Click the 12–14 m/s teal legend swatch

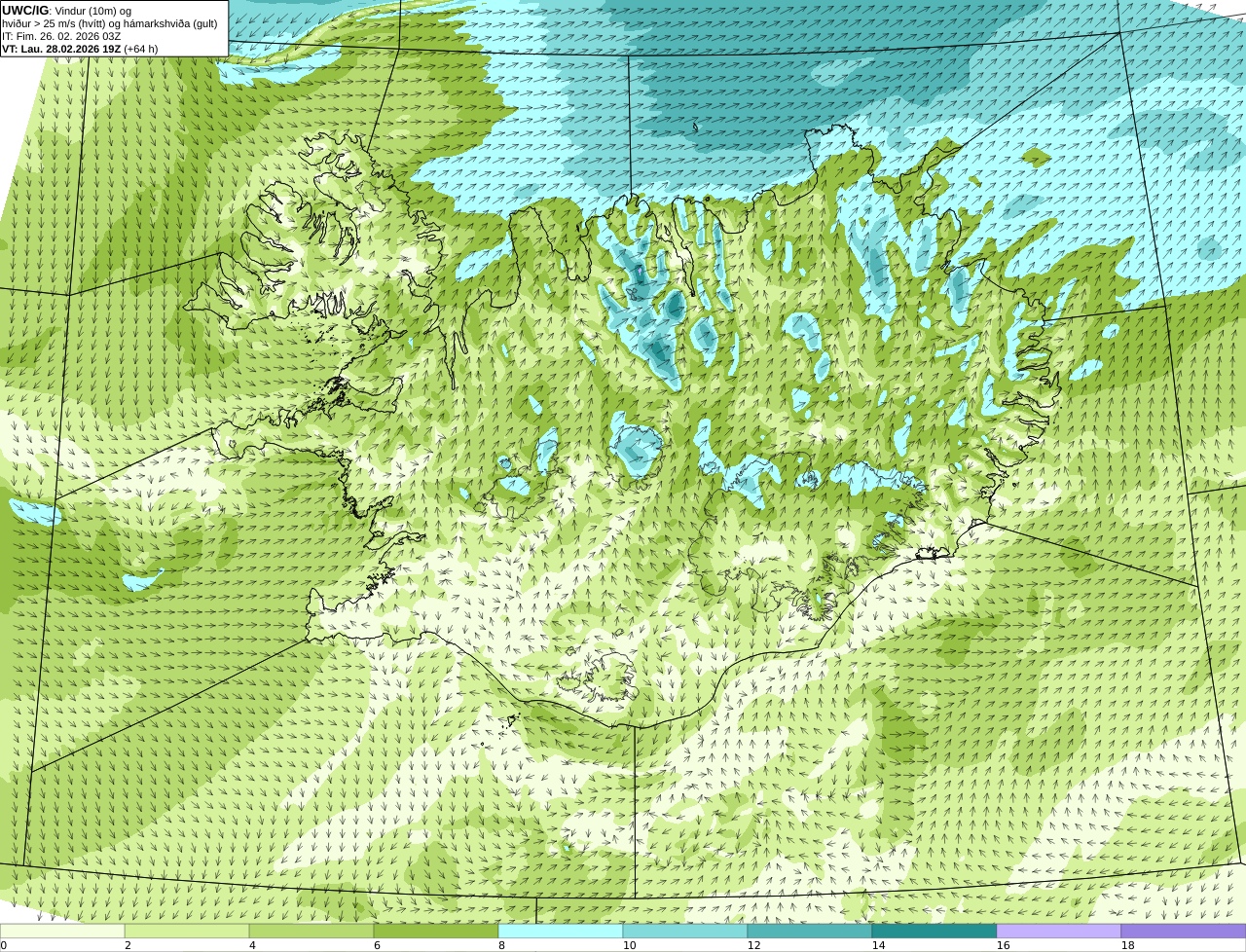pos(810,932)
